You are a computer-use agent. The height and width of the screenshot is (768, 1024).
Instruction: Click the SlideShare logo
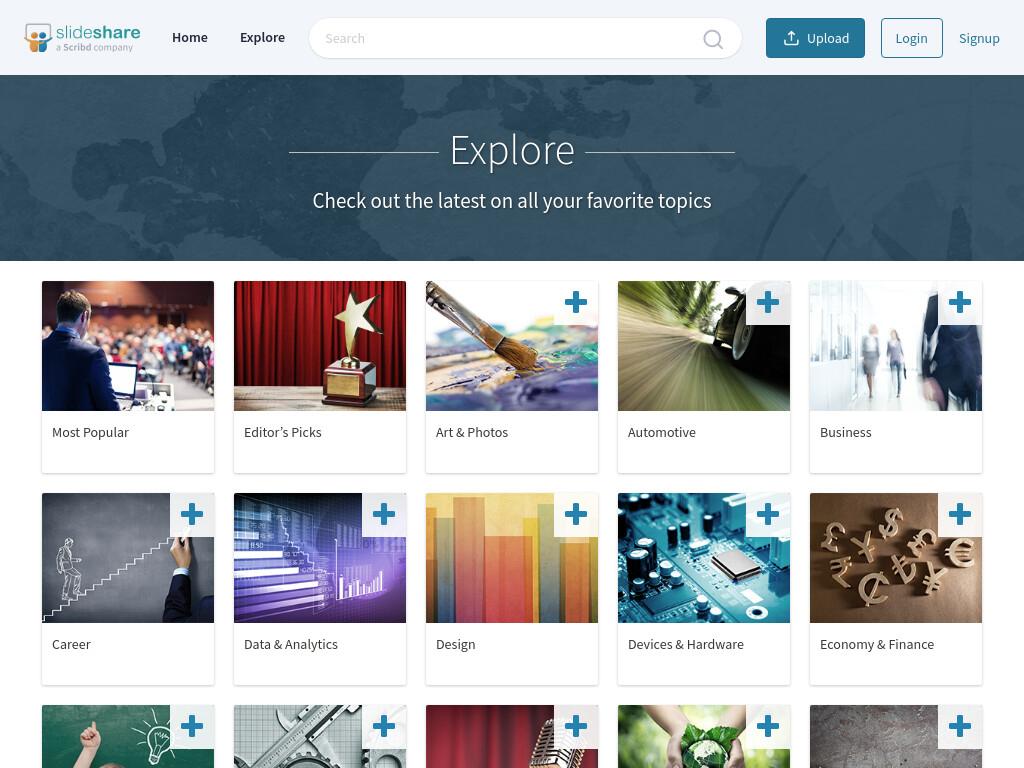[82, 38]
